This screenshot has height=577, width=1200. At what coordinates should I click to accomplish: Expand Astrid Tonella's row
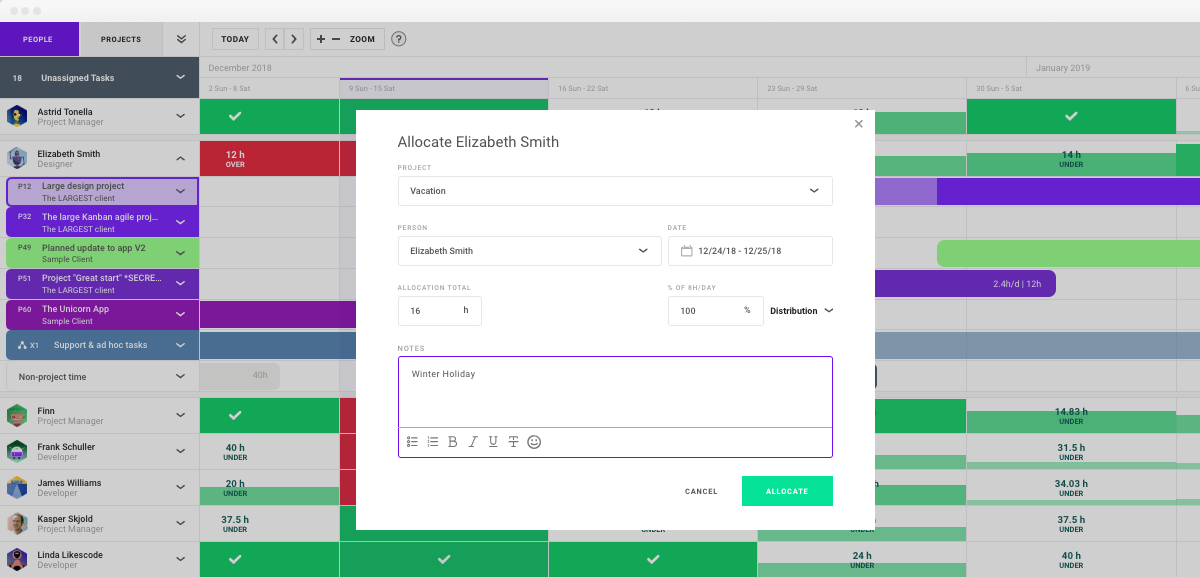(180, 116)
